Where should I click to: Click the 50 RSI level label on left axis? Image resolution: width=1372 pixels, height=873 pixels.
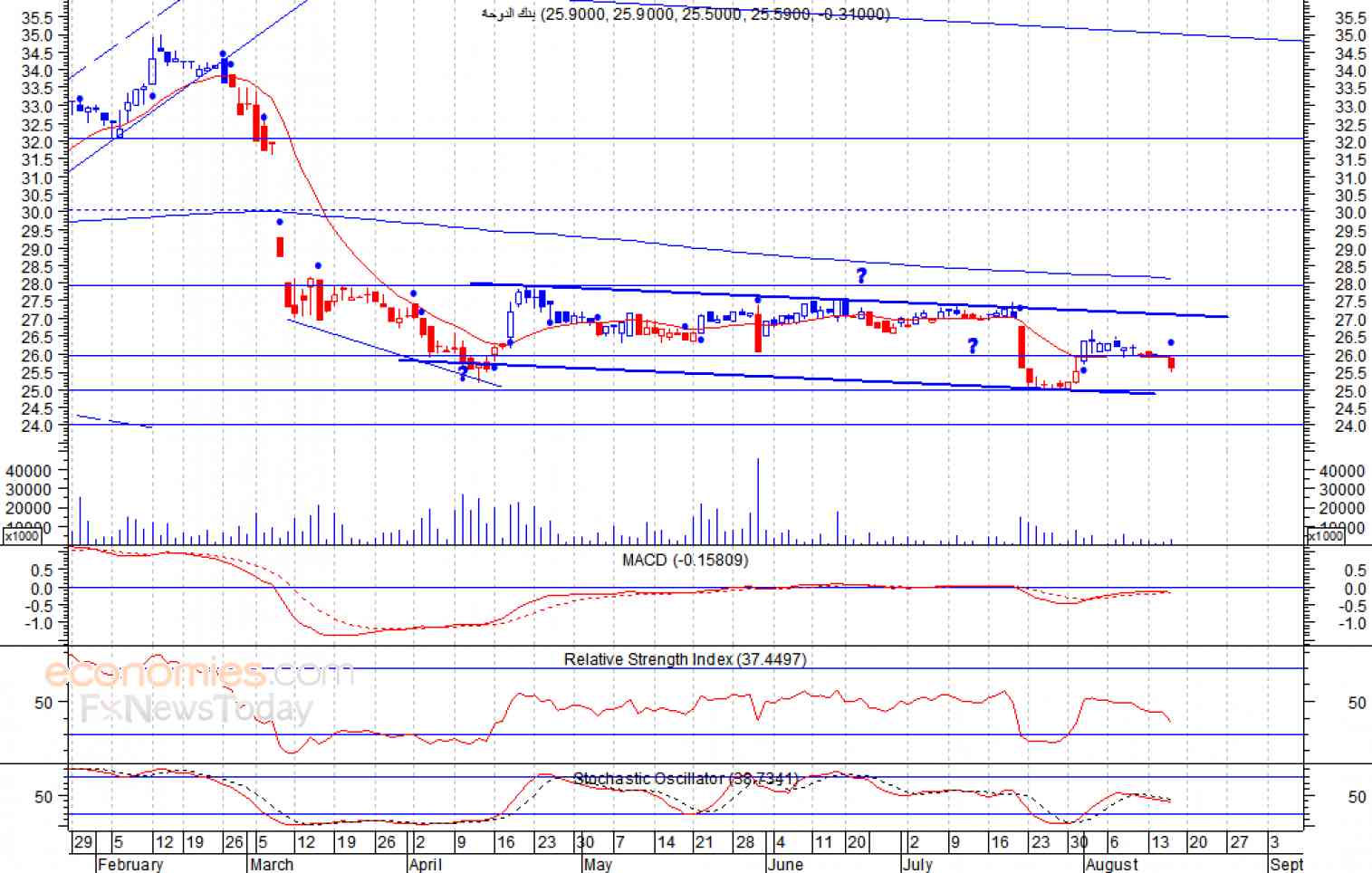click(43, 703)
